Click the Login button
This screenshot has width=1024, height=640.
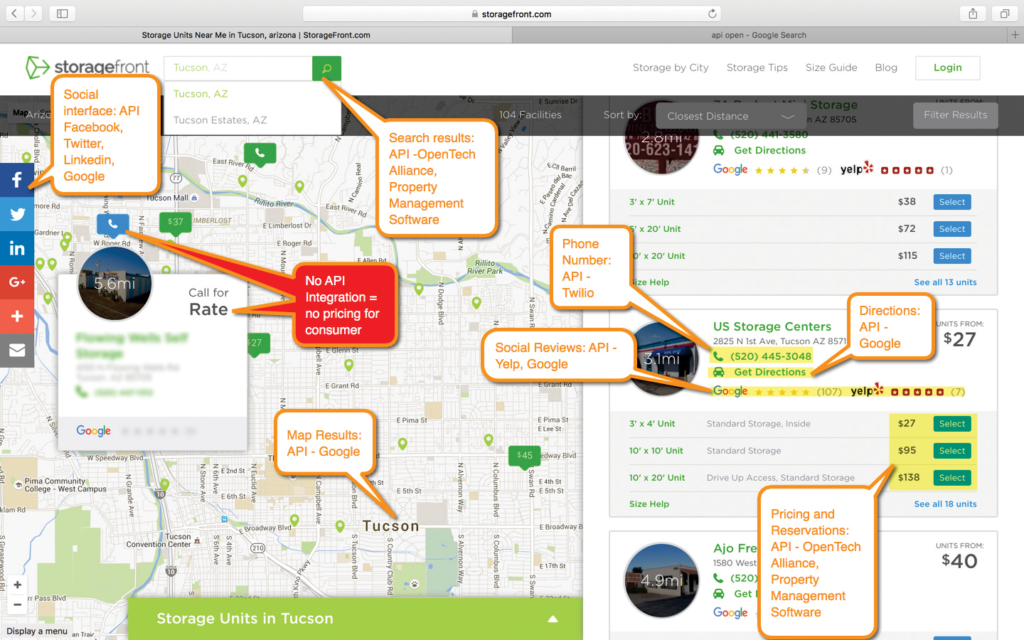pos(948,67)
